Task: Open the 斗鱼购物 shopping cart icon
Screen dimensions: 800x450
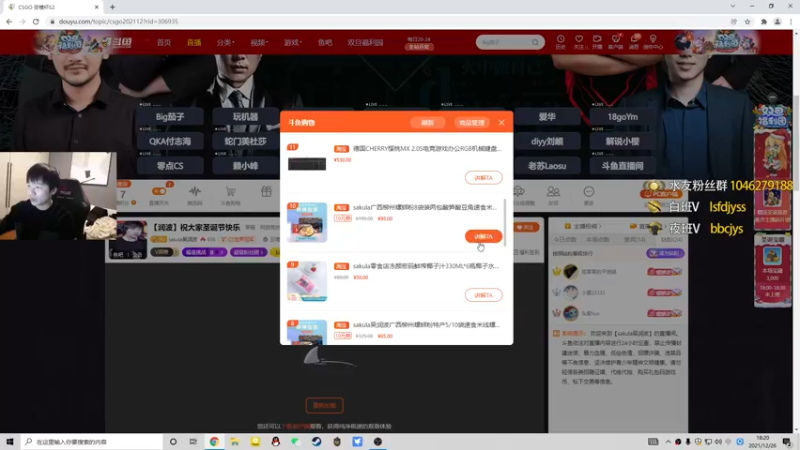Action: 231,192
